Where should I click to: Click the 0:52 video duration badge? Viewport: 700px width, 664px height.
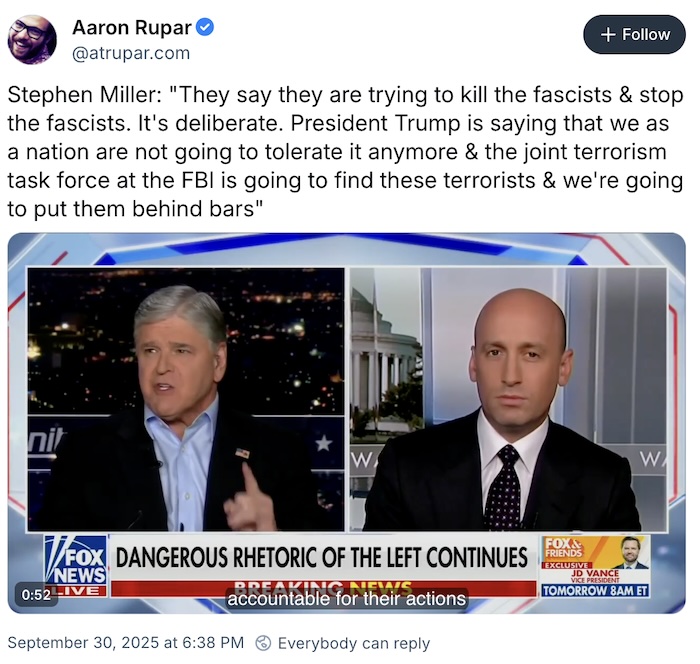[36, 595]
